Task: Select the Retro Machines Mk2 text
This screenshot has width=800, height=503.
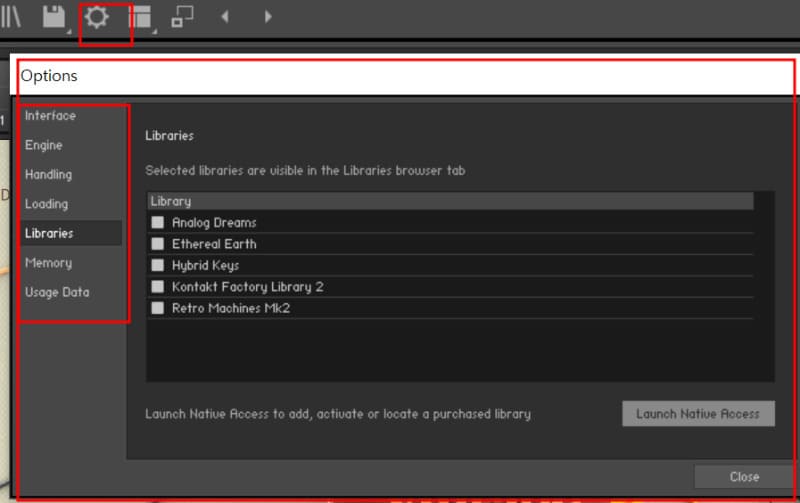Action: pos(231,308)
